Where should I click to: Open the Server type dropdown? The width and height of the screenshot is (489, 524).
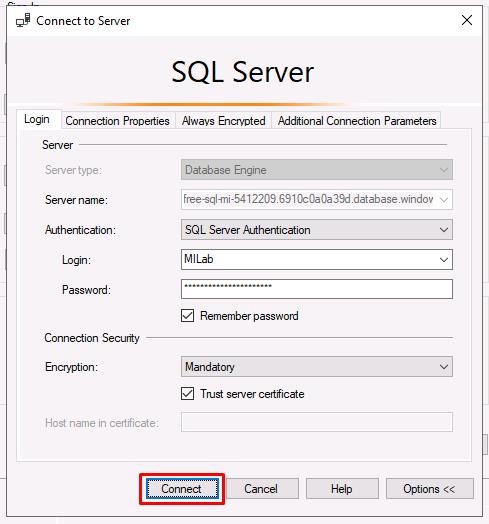pyautogui.click(x=317, y=170)
